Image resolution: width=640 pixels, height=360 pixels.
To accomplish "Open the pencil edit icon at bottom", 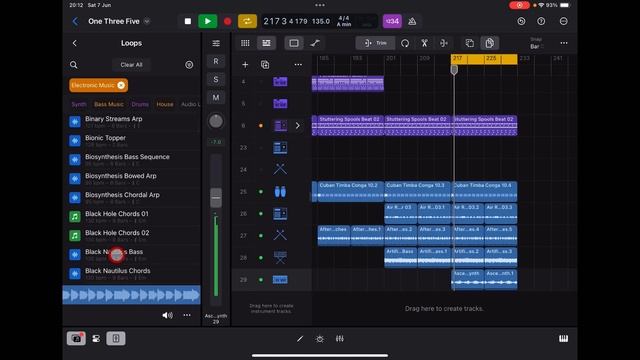I will coord(300,339).
